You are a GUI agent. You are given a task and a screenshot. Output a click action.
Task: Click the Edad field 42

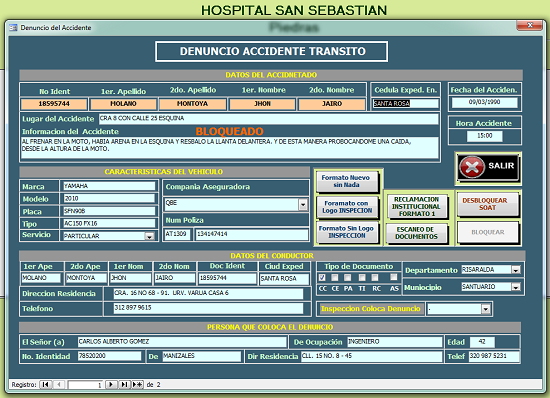(x=482, y=342)
